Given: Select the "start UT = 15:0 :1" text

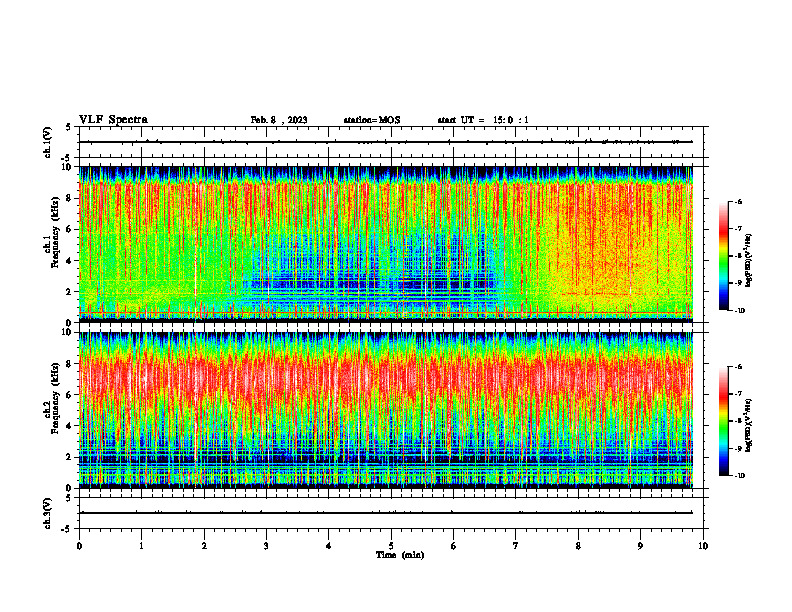Looking at the screenshot, I should tap(483, 120).
